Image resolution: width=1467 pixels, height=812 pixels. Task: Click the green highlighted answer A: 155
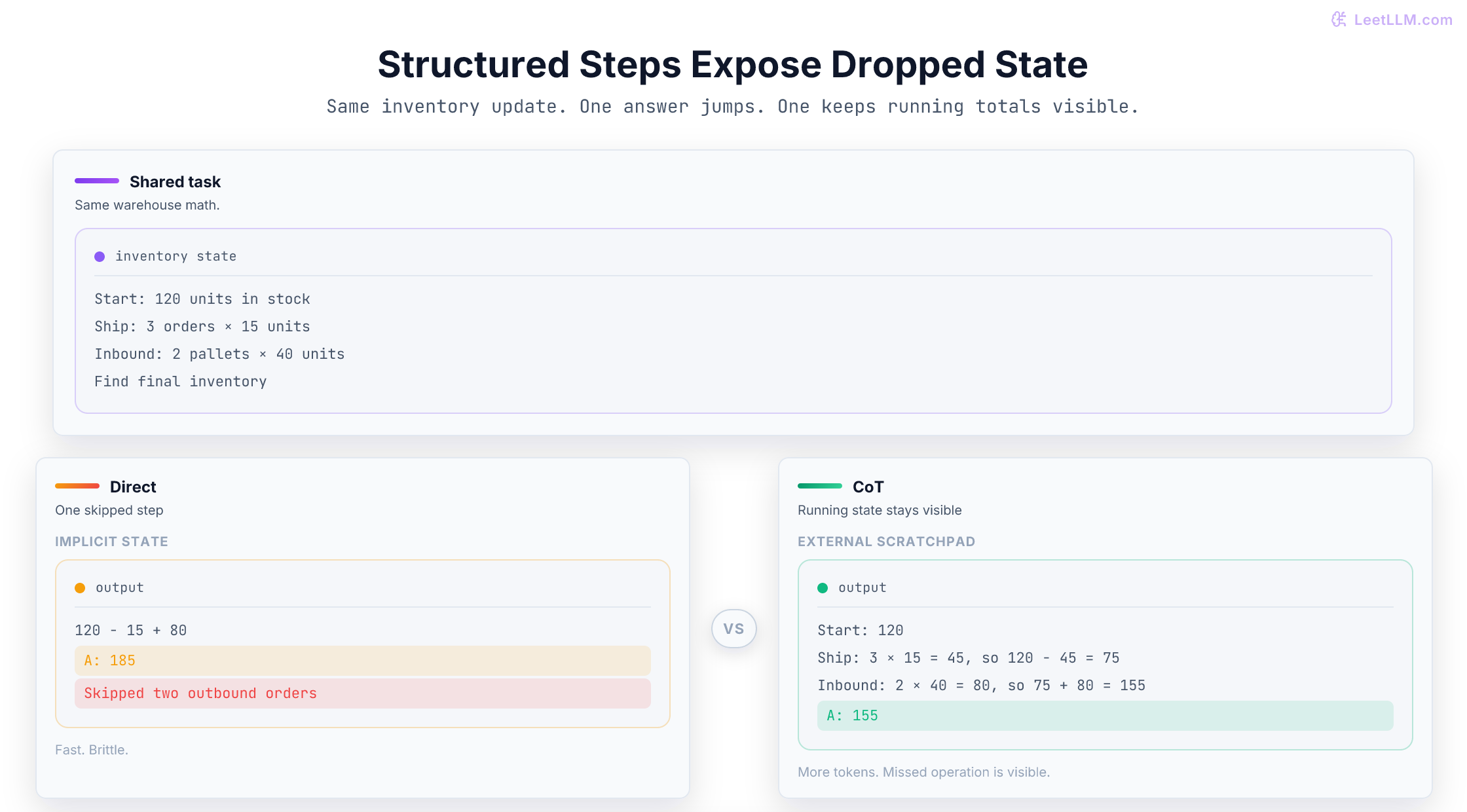coord(1105,716)
